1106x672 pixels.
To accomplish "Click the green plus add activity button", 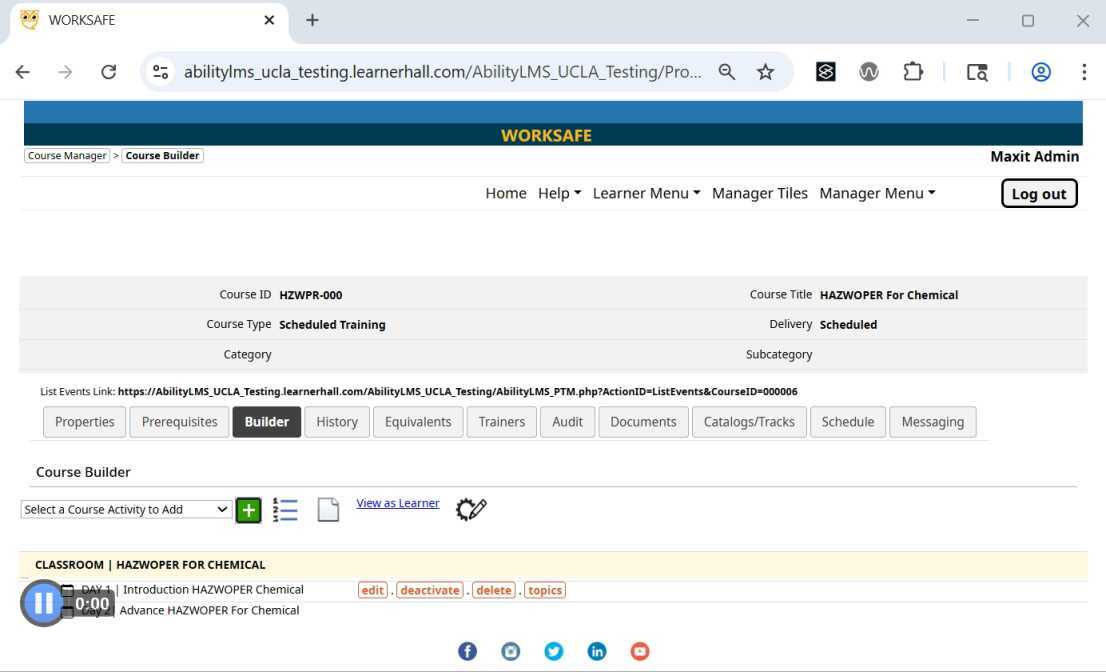I will point(248,510).
